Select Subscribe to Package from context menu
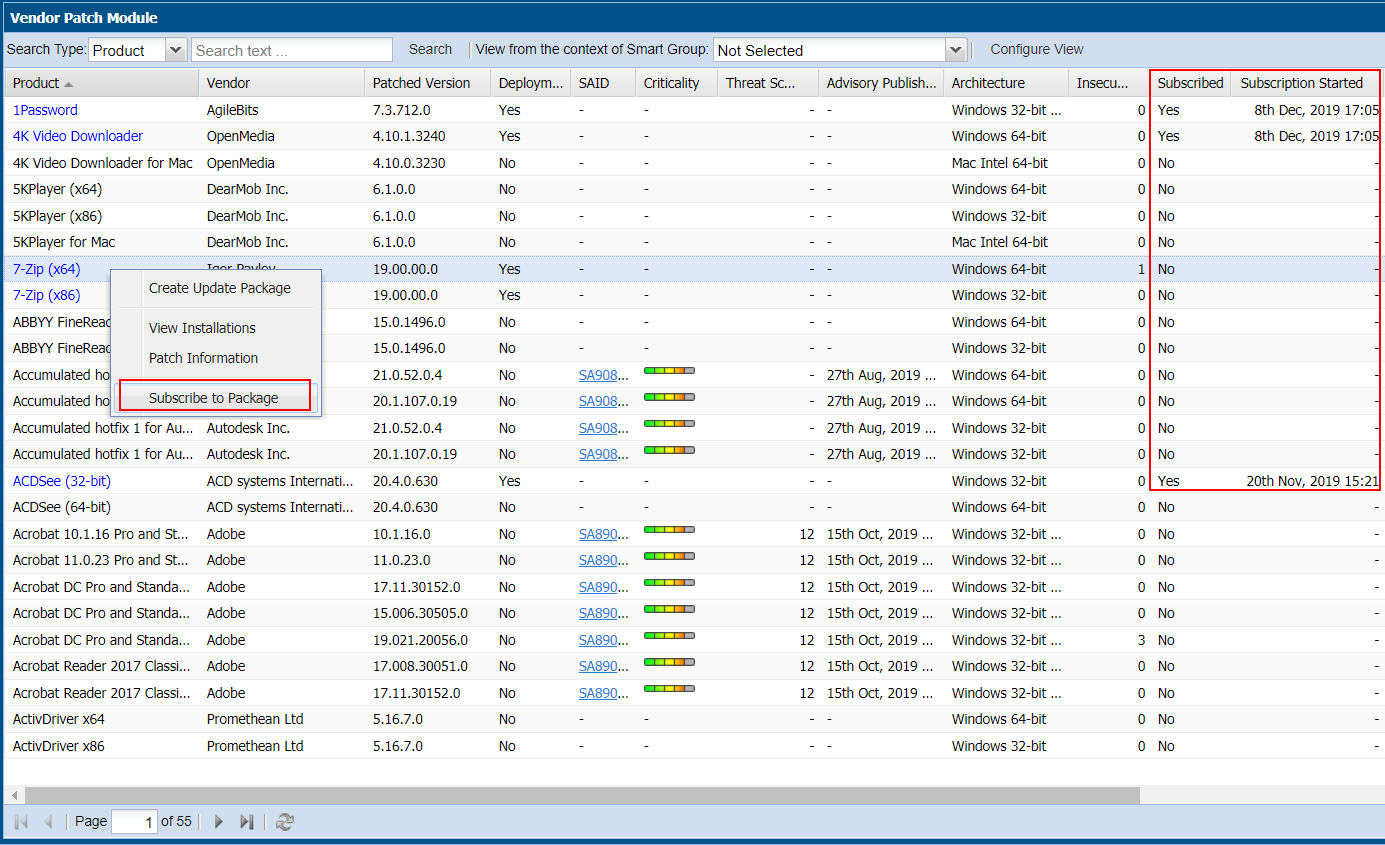Screen dimensions: 1385x845 [x=214, y=398]
